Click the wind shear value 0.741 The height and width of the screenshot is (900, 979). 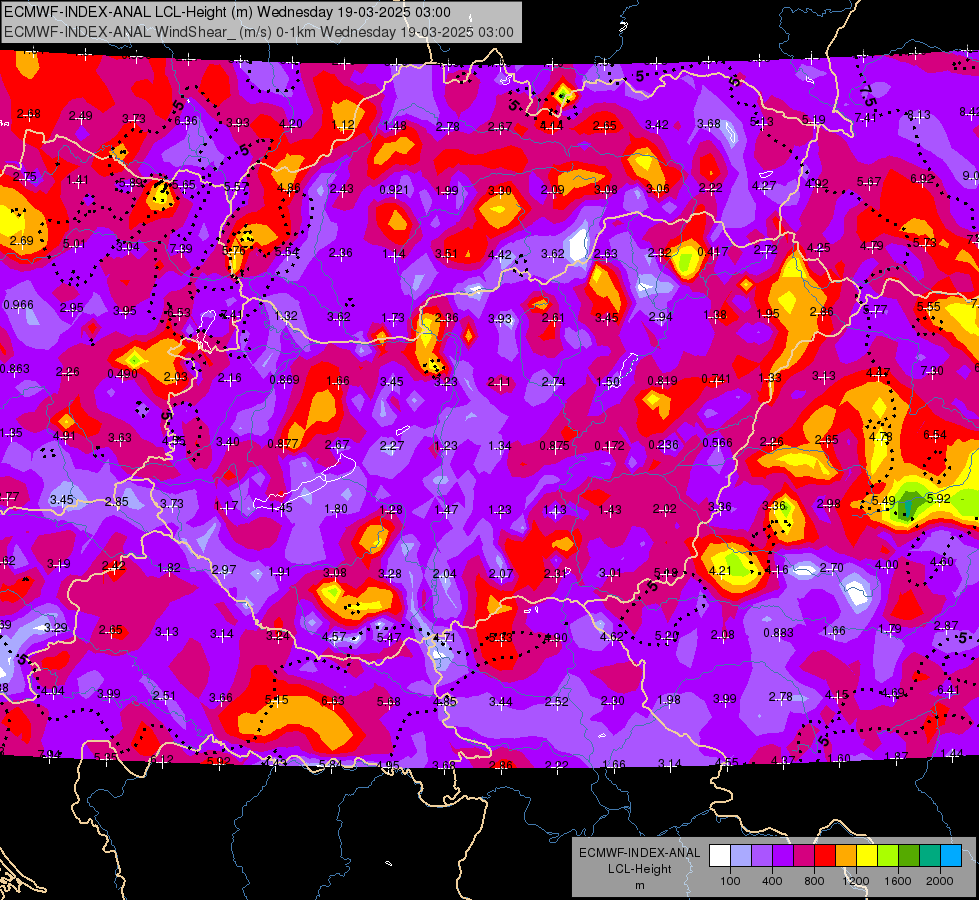(716, 378)
